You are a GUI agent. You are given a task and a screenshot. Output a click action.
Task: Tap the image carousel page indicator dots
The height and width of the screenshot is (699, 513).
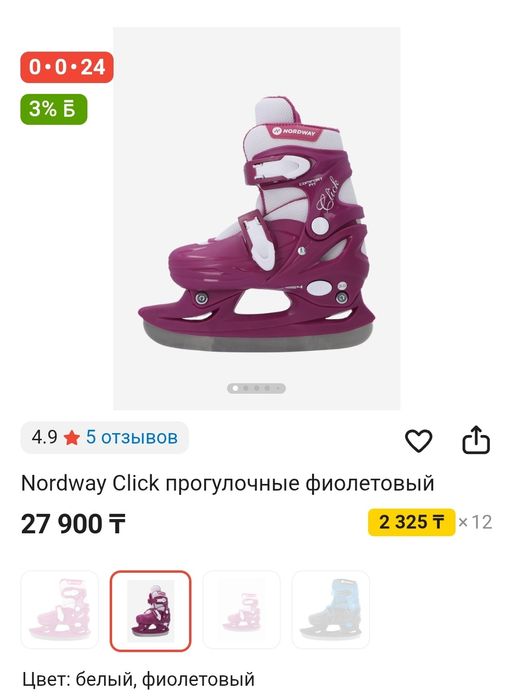click(256, 388)
